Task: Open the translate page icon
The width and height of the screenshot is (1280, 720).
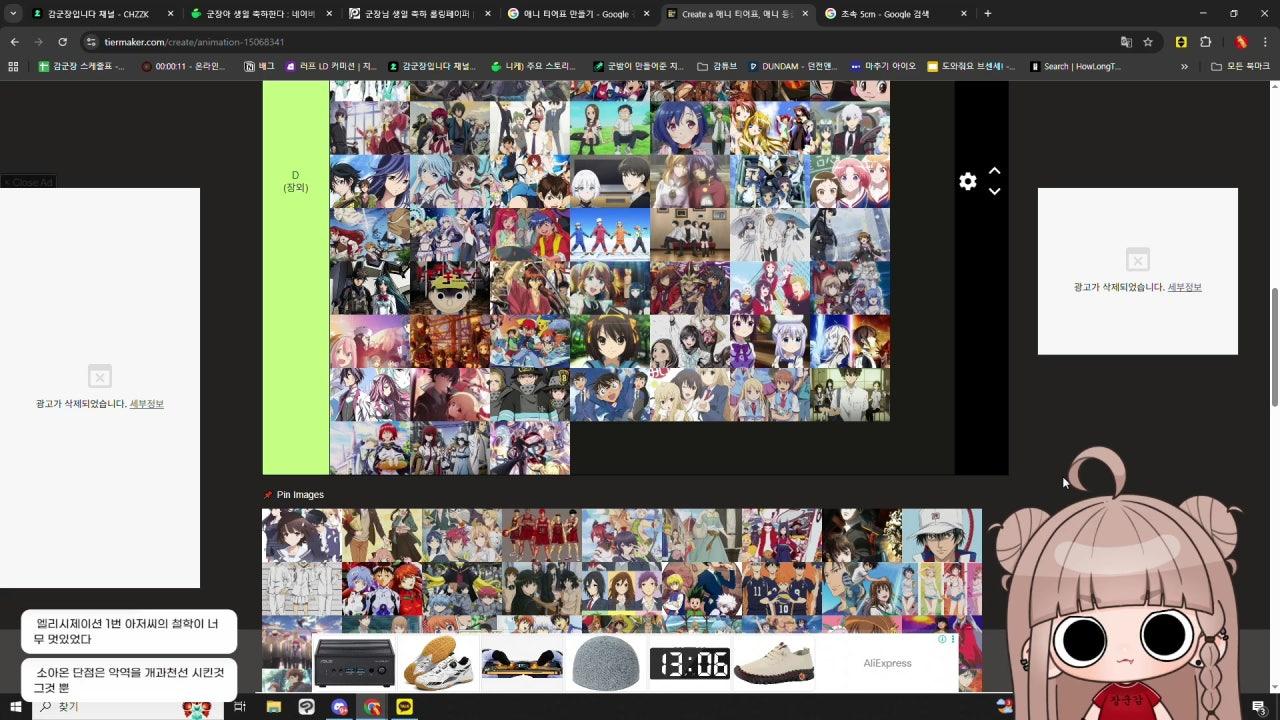Action: coord(1126,42)
